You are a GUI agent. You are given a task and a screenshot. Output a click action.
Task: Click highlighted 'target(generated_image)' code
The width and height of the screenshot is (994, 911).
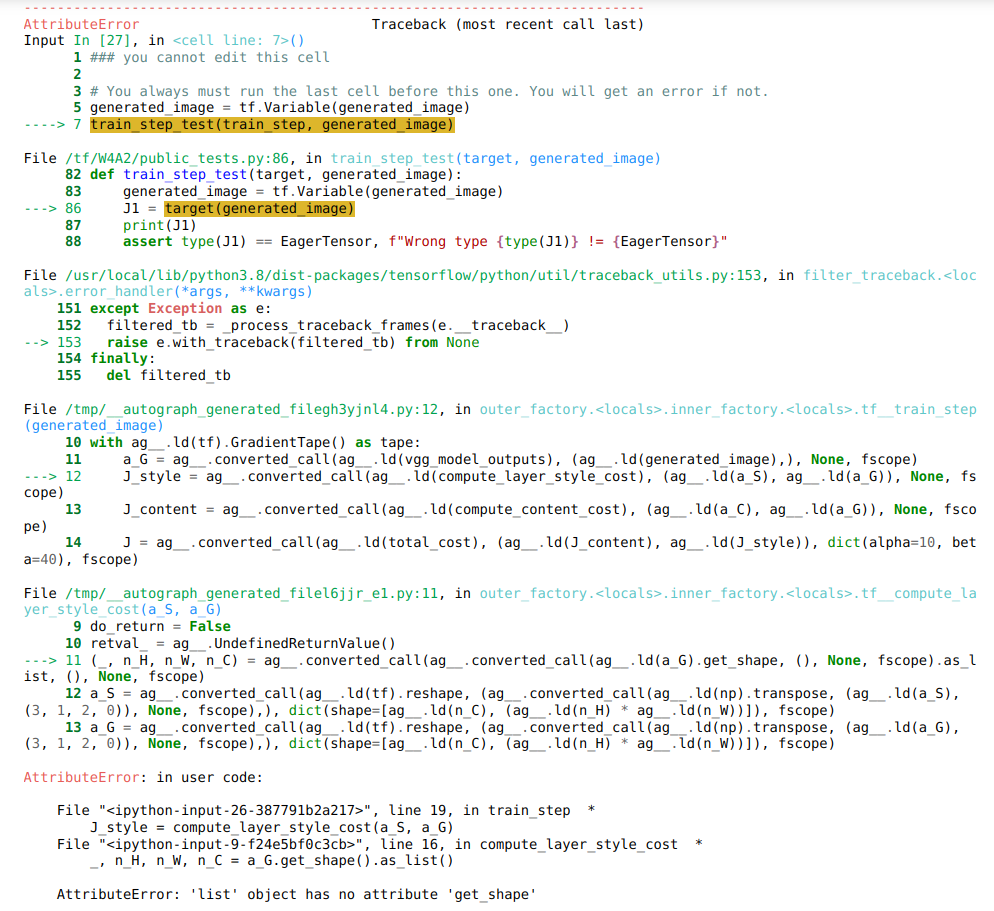tap(259, 209)
